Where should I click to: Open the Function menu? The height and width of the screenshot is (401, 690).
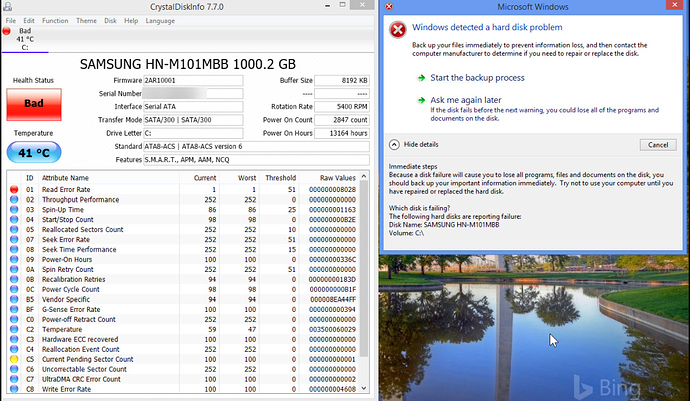tap(55, 21)
